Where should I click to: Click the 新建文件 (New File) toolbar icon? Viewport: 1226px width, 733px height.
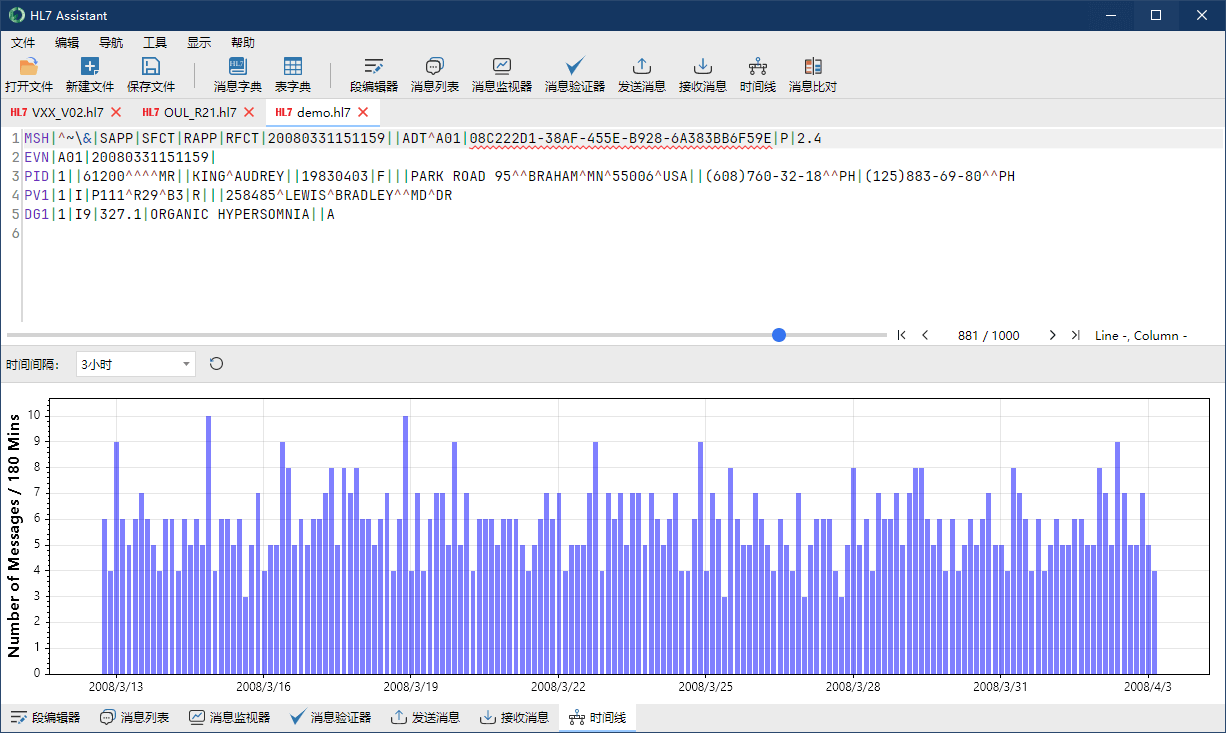(90, 75)
